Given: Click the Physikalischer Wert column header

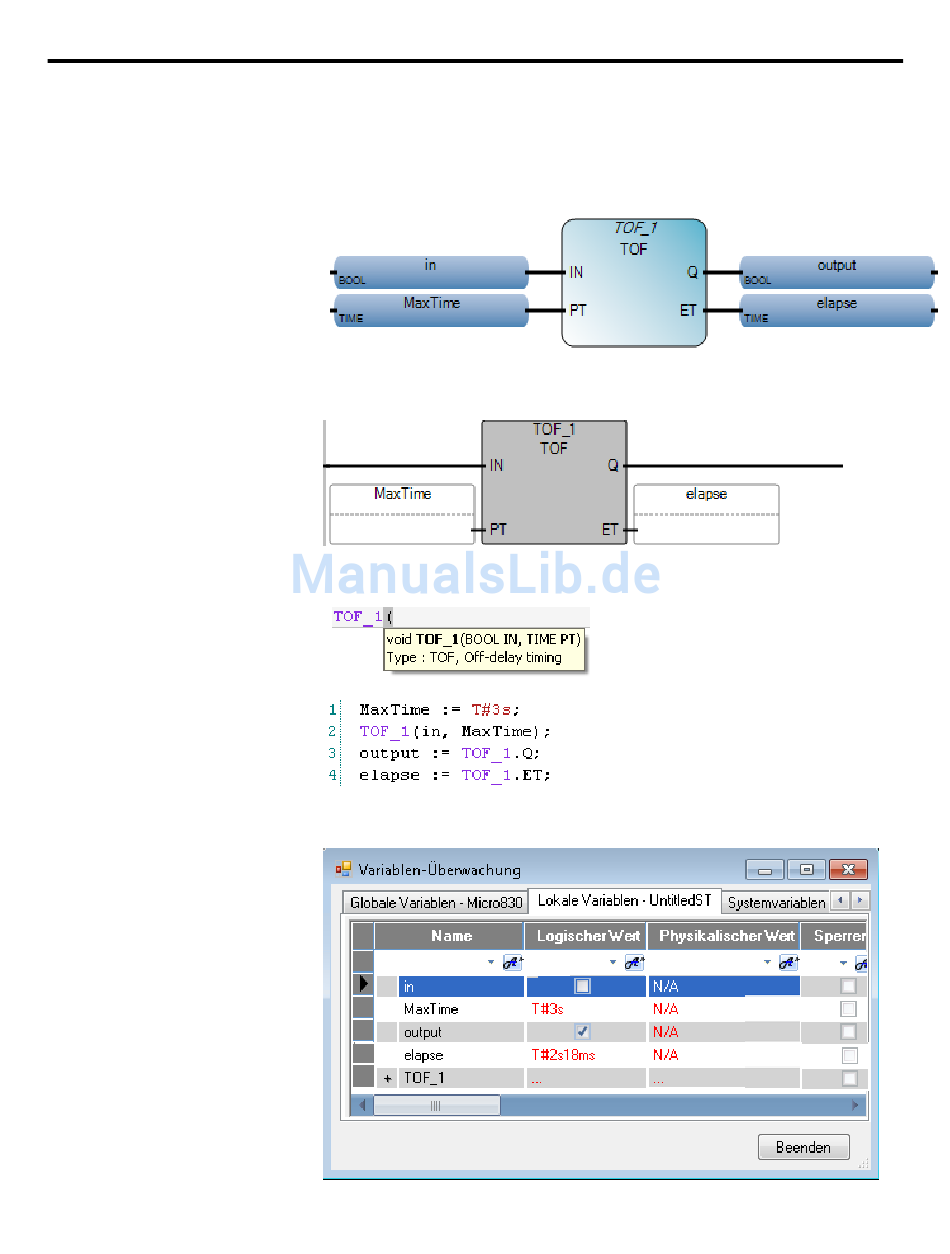Looking at the screenshot, I should coord(724,936).
